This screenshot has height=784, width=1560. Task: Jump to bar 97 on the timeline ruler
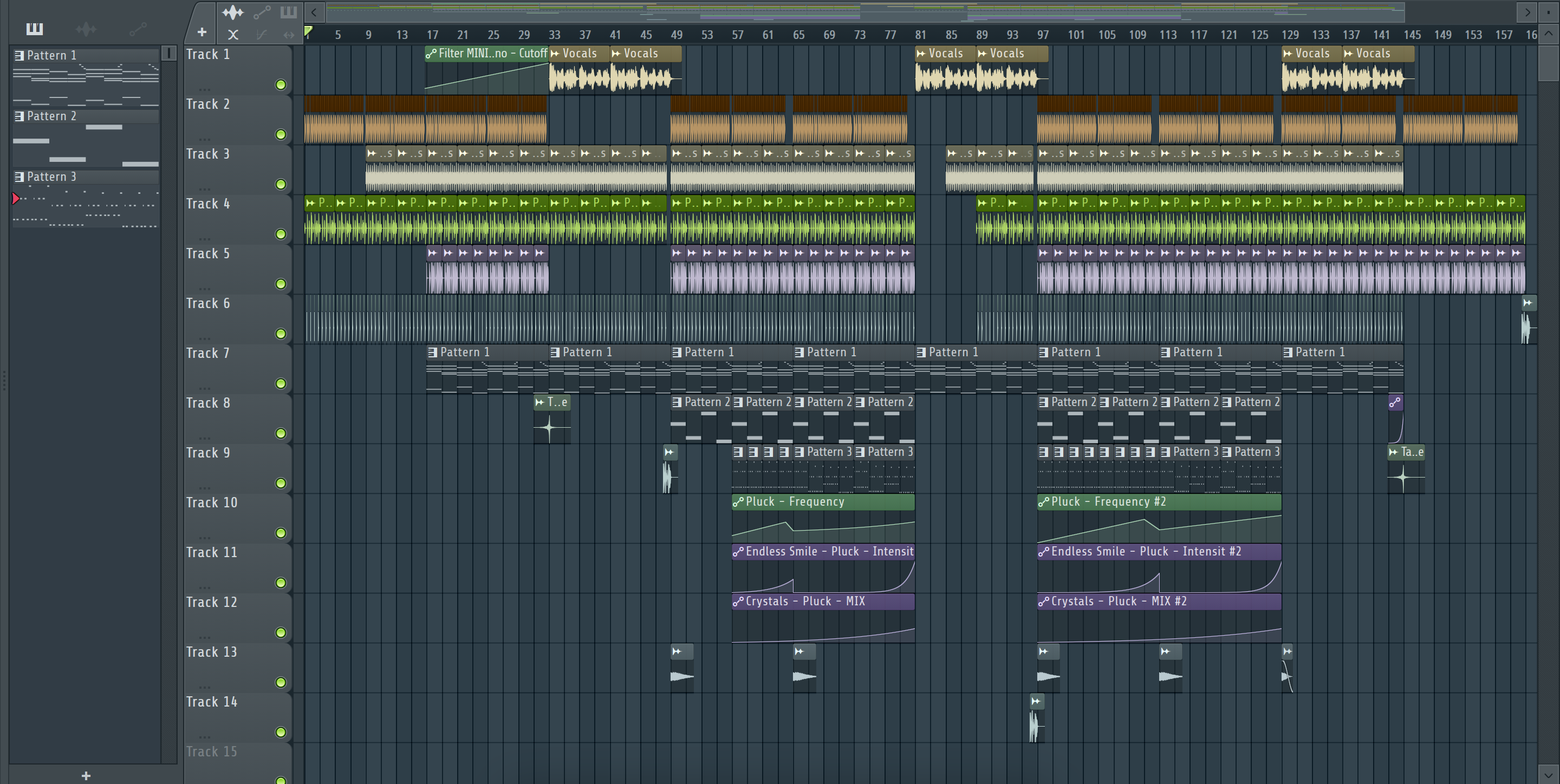(1042, 35)
